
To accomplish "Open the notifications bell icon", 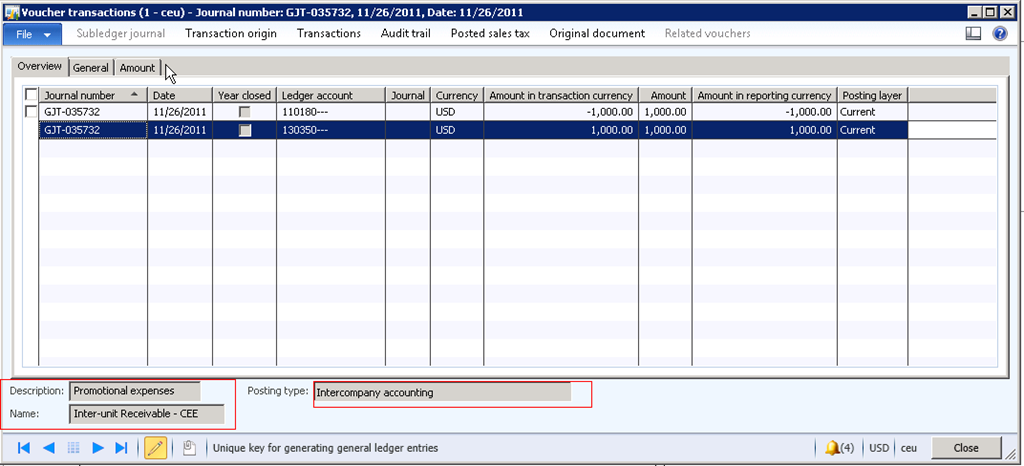I will coord(832,448).
